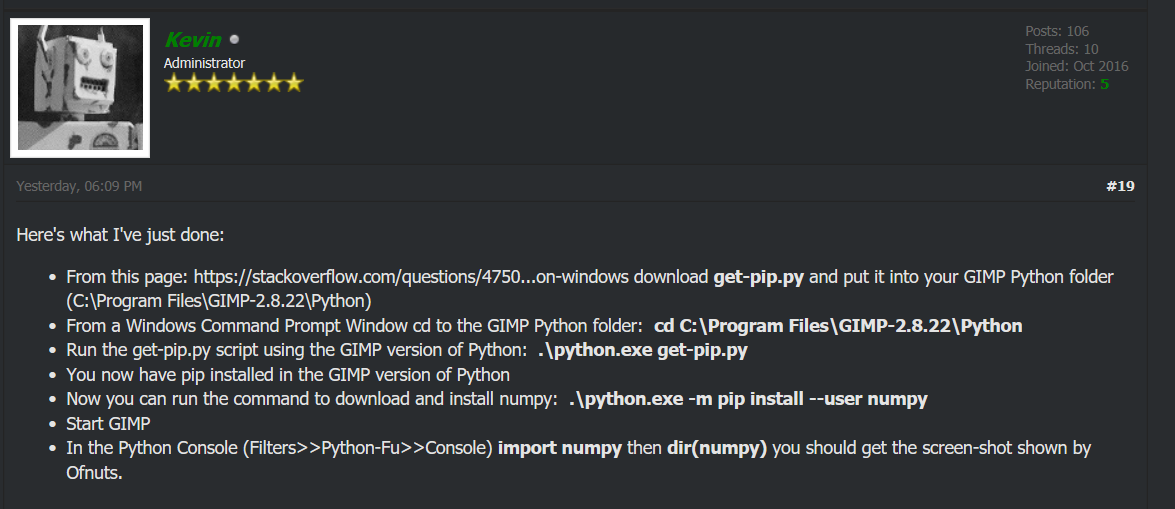Click the Start GIMP list item

[109, 424]
